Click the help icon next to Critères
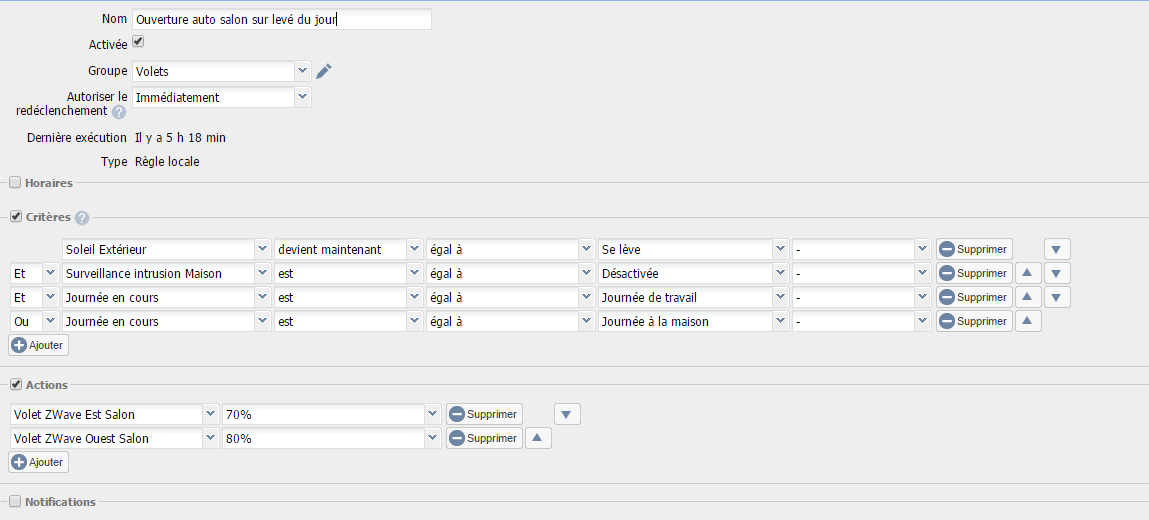The height and width of the screenshot is (520, 1149). 82,218
